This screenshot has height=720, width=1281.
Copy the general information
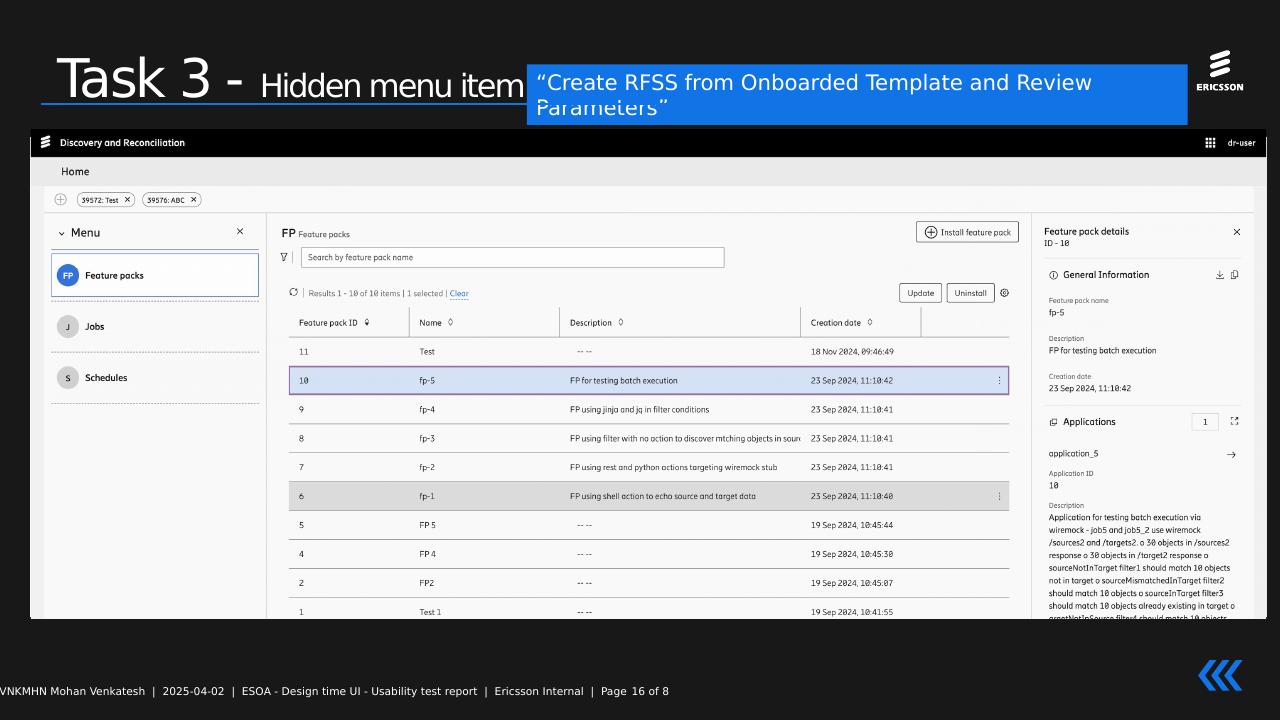1235,275
